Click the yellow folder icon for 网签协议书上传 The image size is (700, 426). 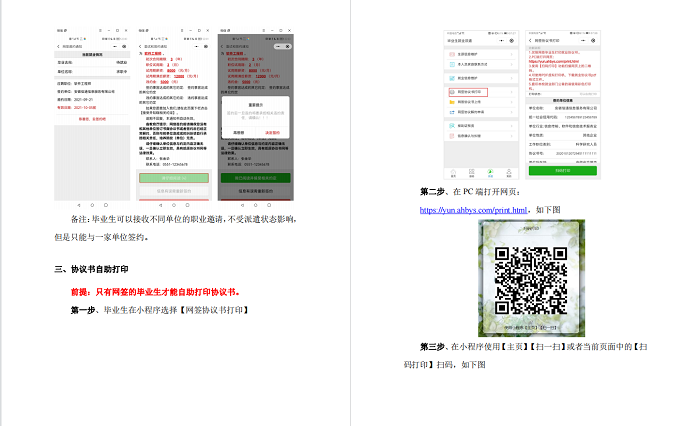(x=449, y=102)
